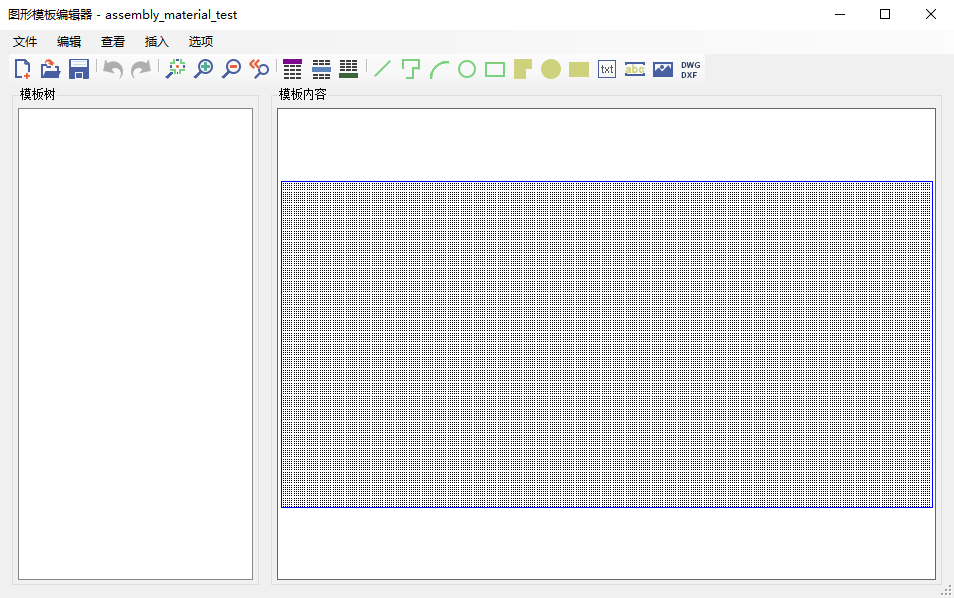This screenshot has height=598, width=954.
Task: Select the rectangle outline tool
Action: tap(495, 69)
